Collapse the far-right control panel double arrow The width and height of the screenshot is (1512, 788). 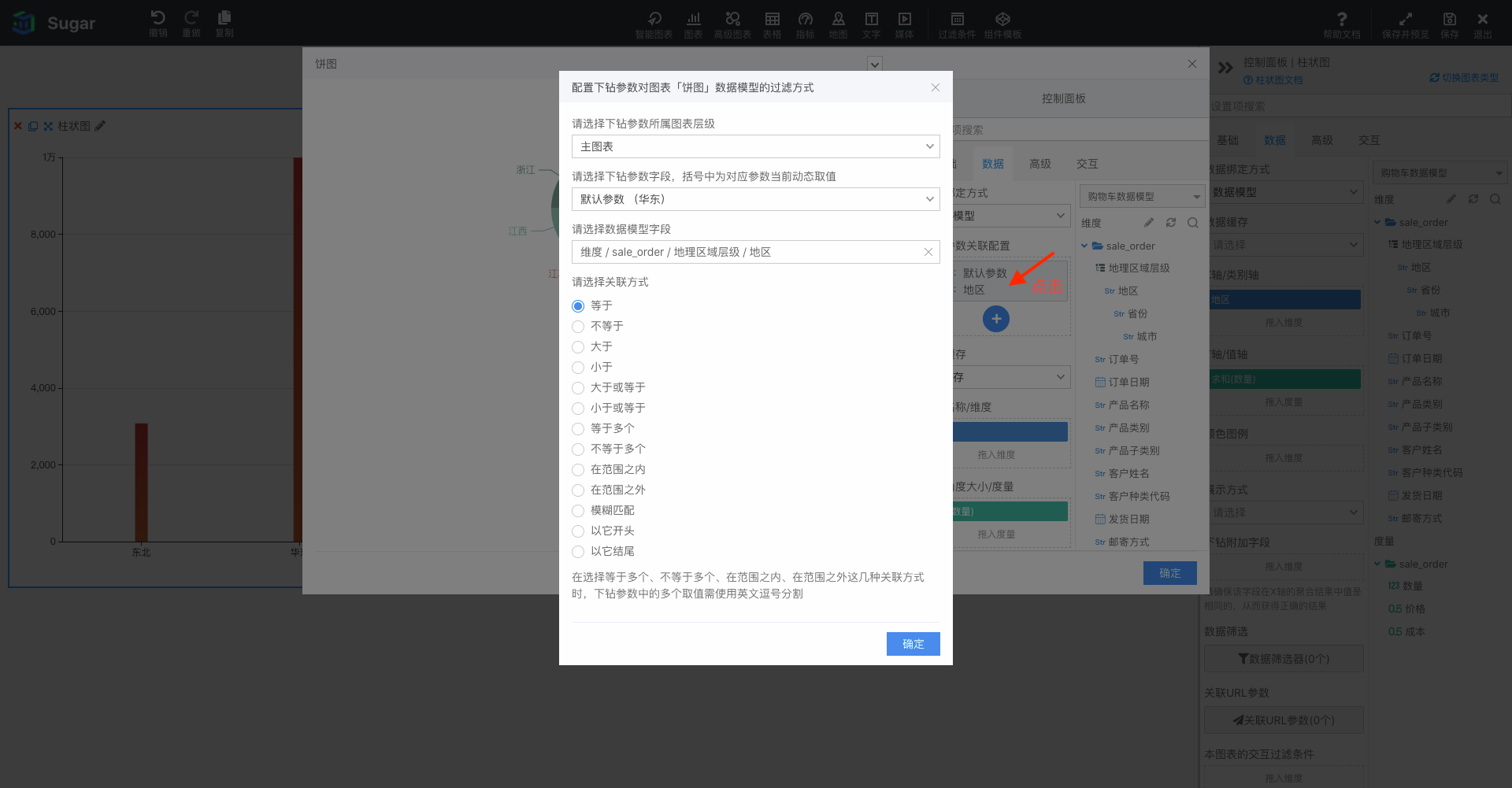[x=1225, y=68]
